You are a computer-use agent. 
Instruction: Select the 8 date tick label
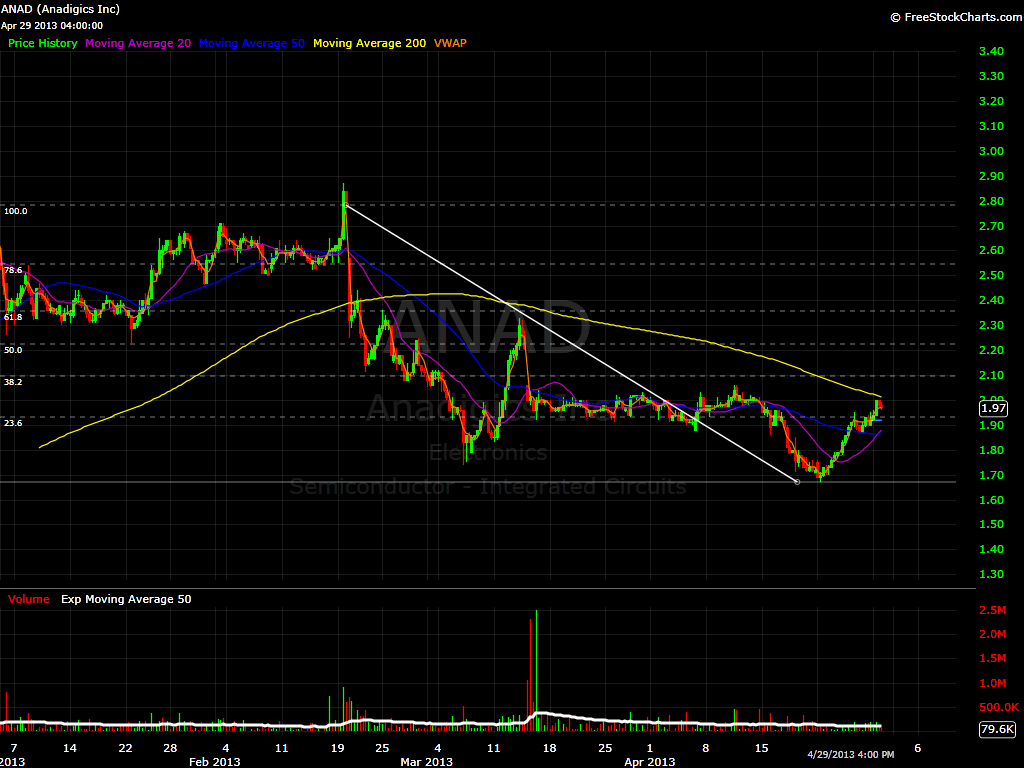click(x=705, y=748)
